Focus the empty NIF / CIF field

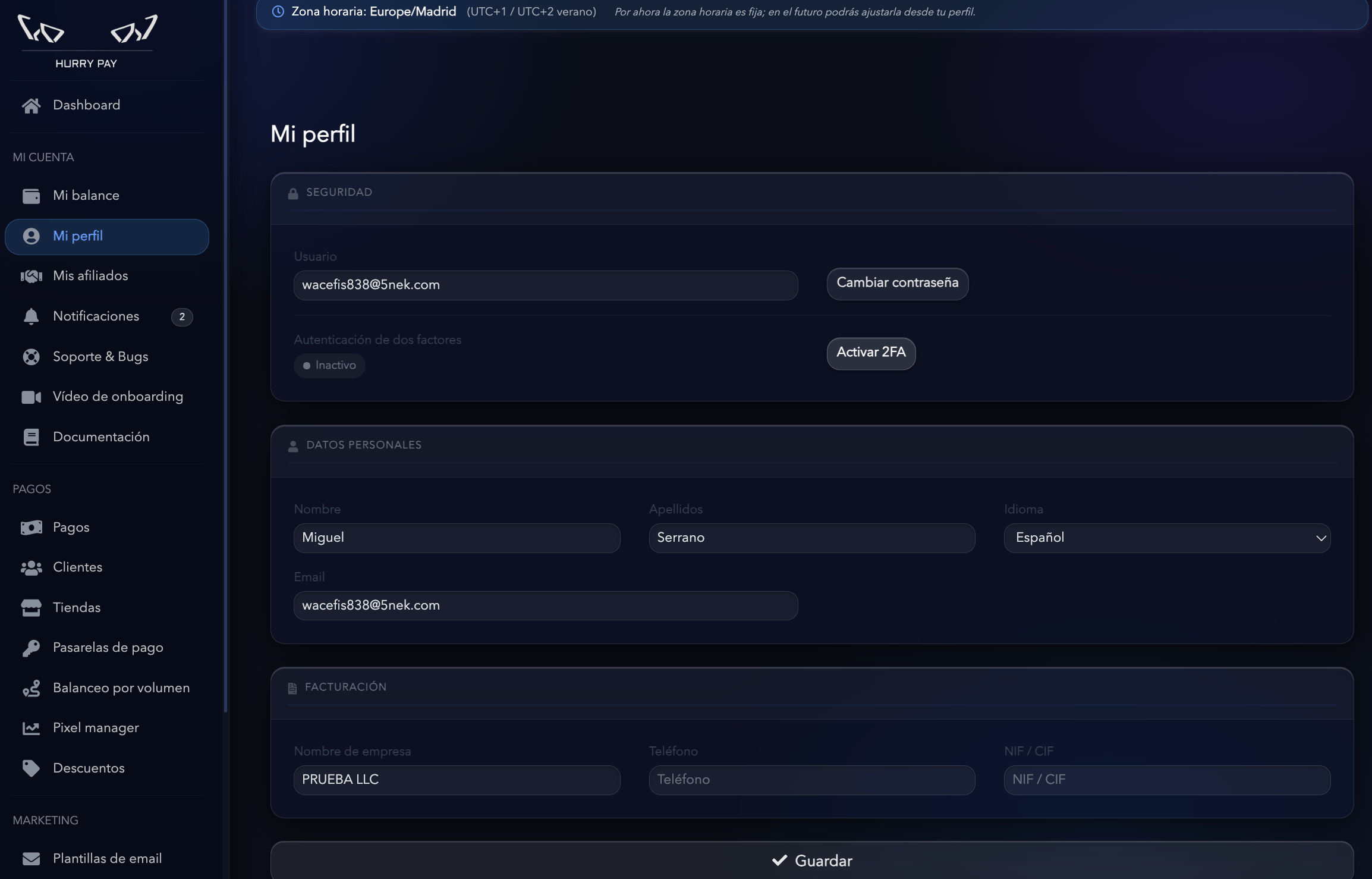pyautogui.click(x=1167, y=780)
